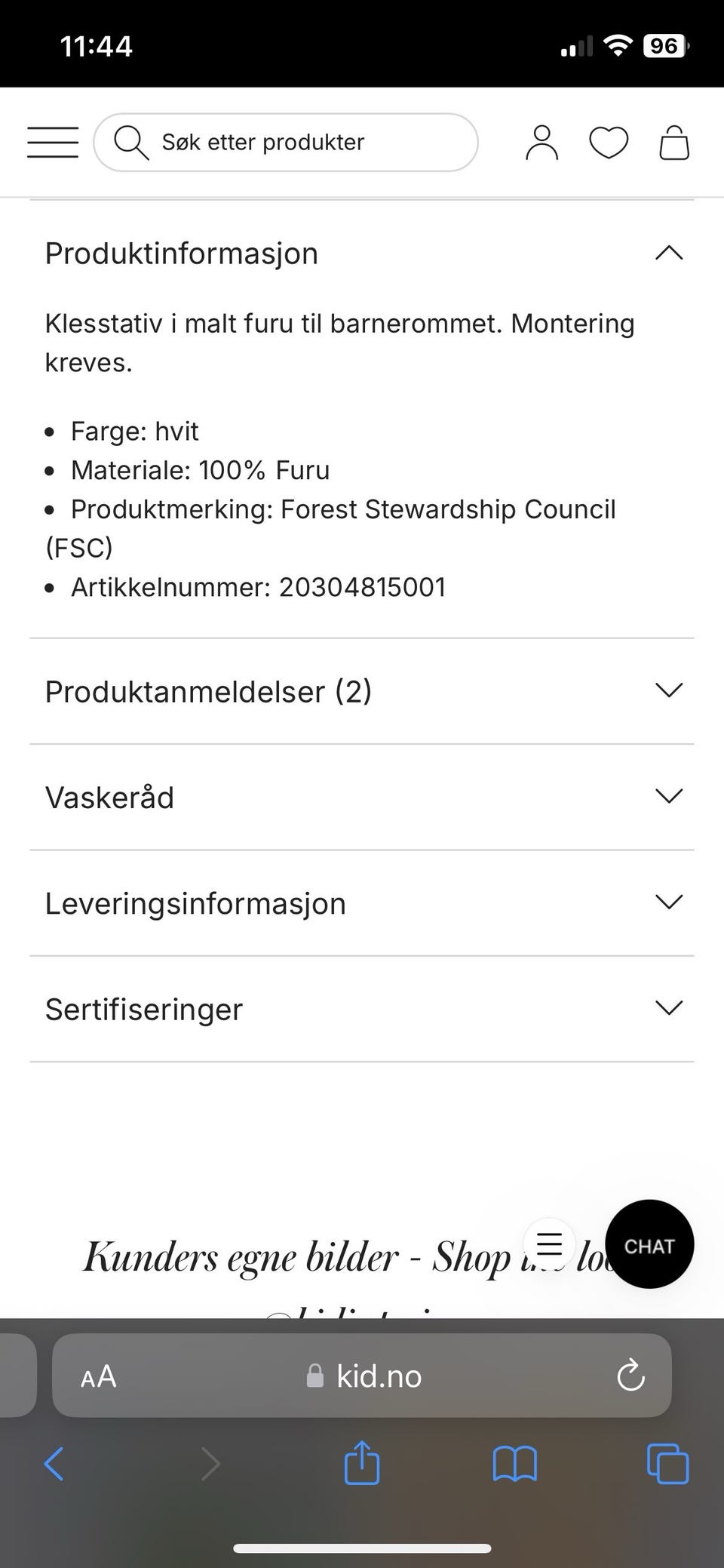Screen dimensions: 724x1568
Task: Open the hamburger menu
Action: (53, 142)
